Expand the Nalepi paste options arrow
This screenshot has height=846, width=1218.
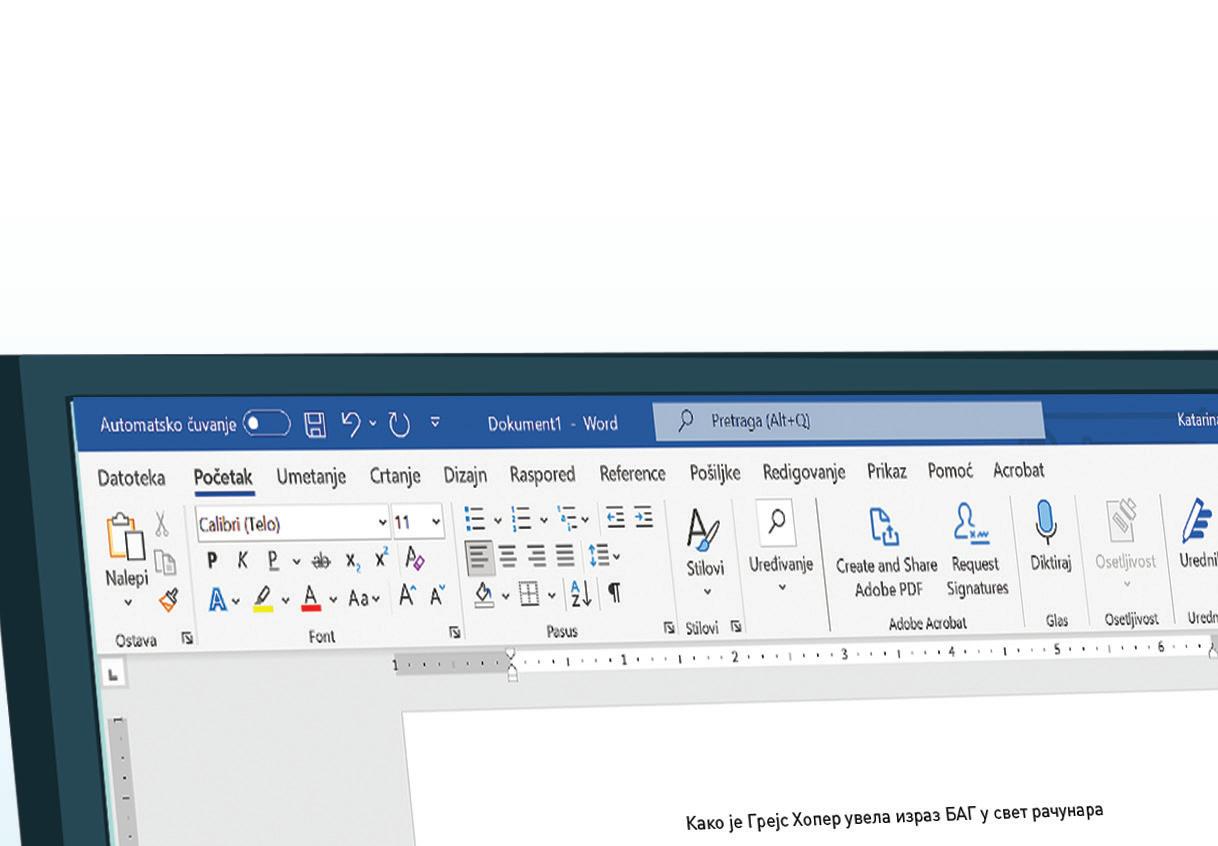tap(128, 602)
